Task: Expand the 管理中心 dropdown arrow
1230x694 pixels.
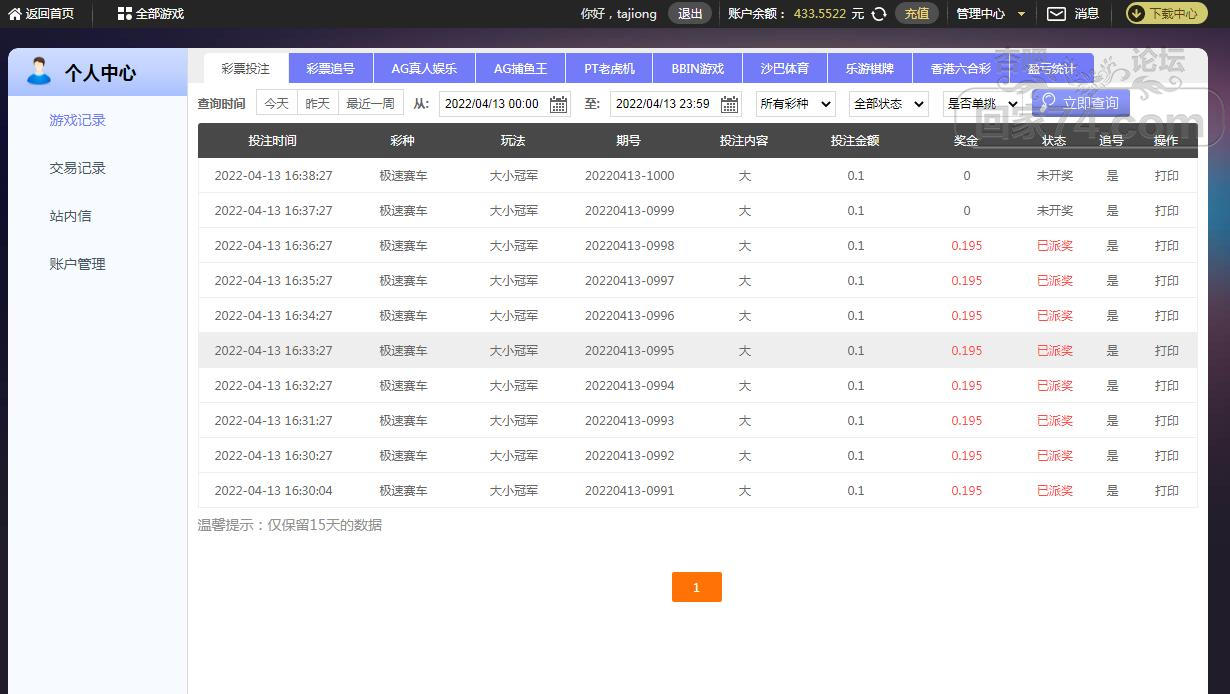Action: (1021, 14)
